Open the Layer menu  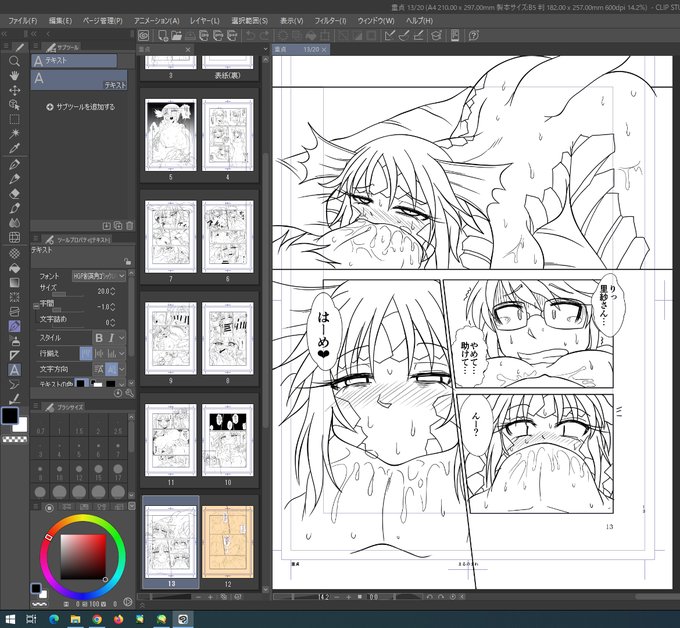pos(205,20)
